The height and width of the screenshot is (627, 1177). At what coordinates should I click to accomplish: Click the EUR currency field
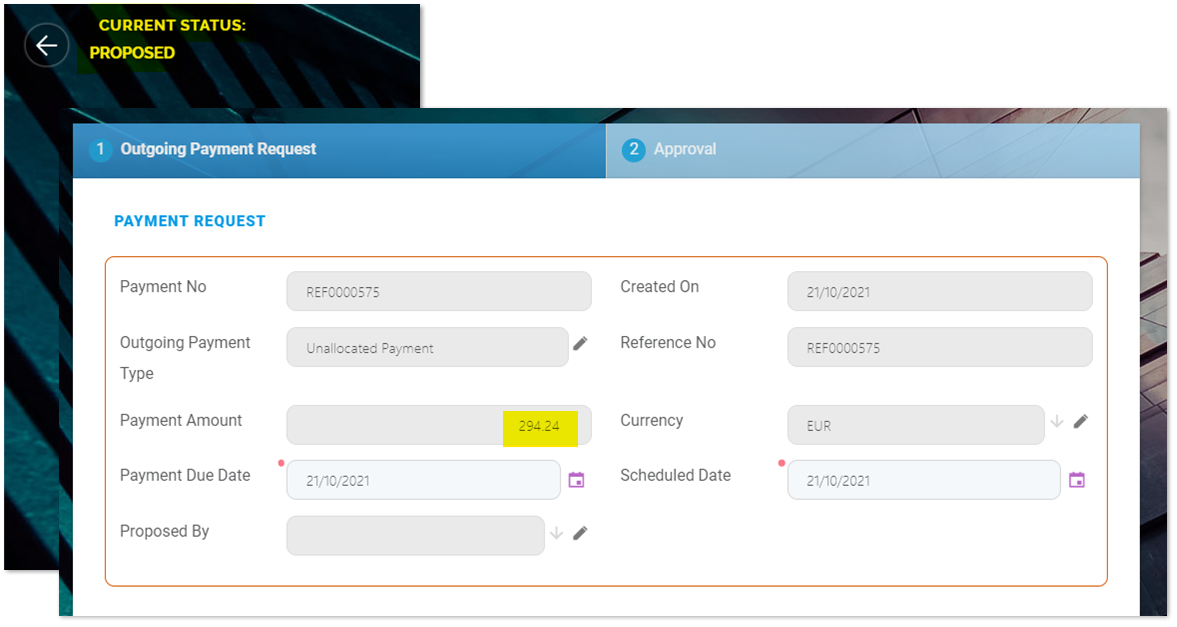click(915, 425)
